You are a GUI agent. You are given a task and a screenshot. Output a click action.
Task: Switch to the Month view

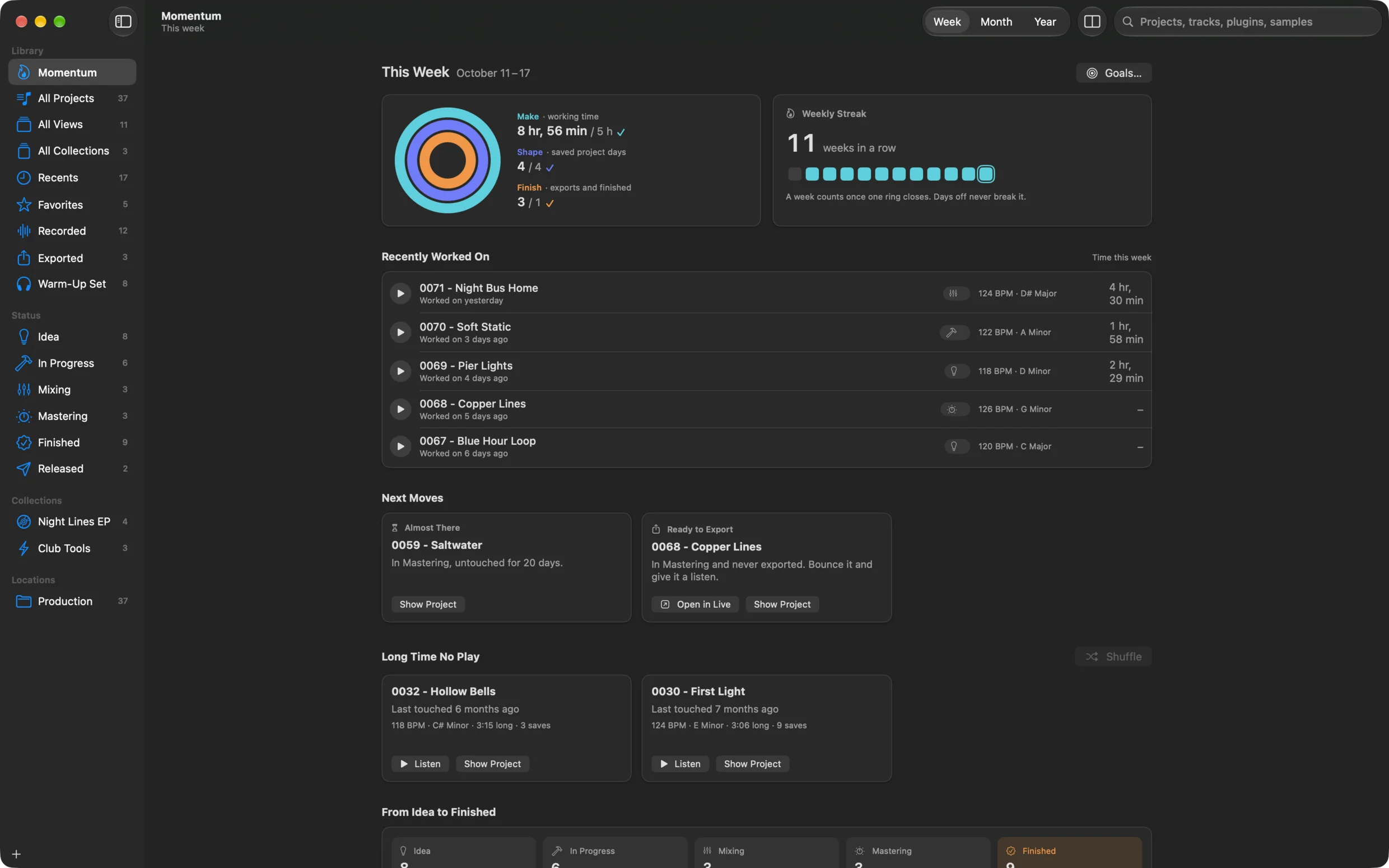996,22
